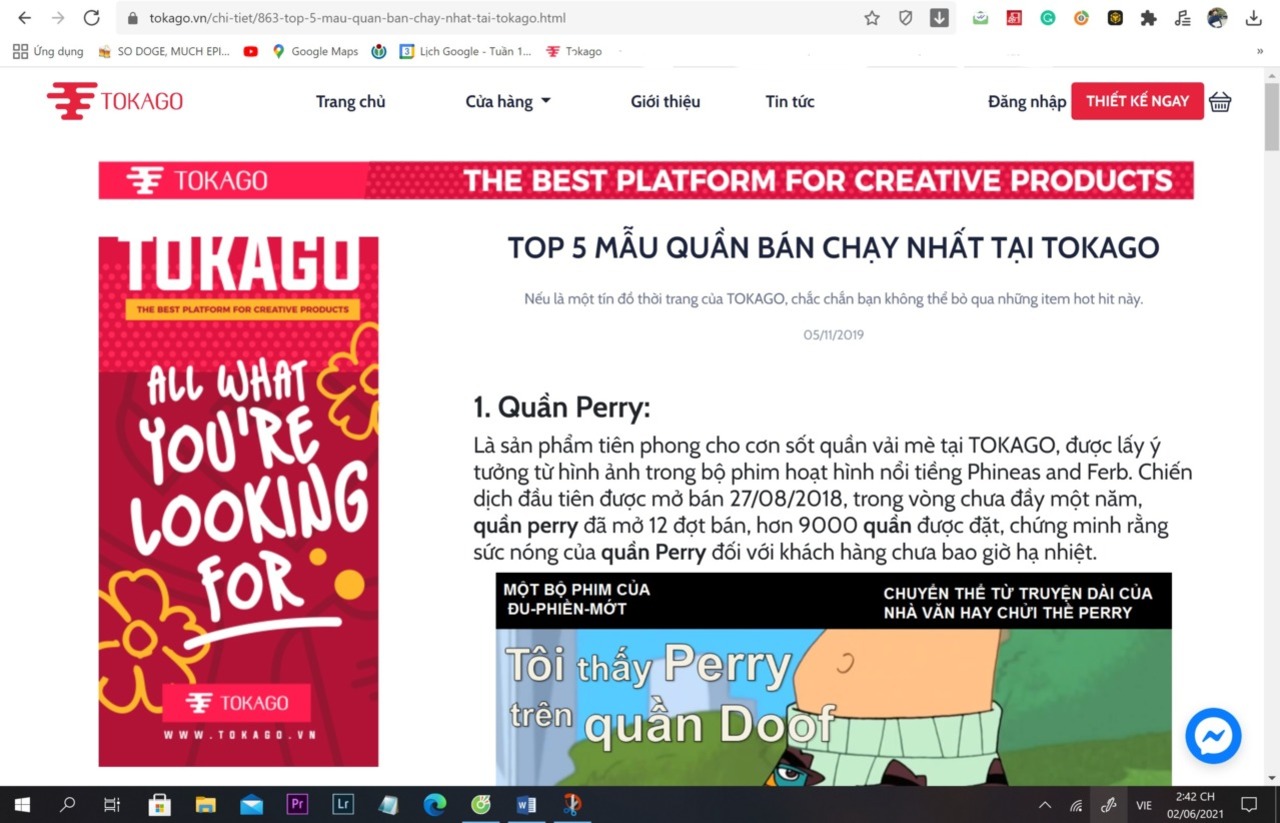Expand the Cửa hàng dropdown menu
Image resolution: width=1280 pixels, height=823 pixels.
(508, 101)
